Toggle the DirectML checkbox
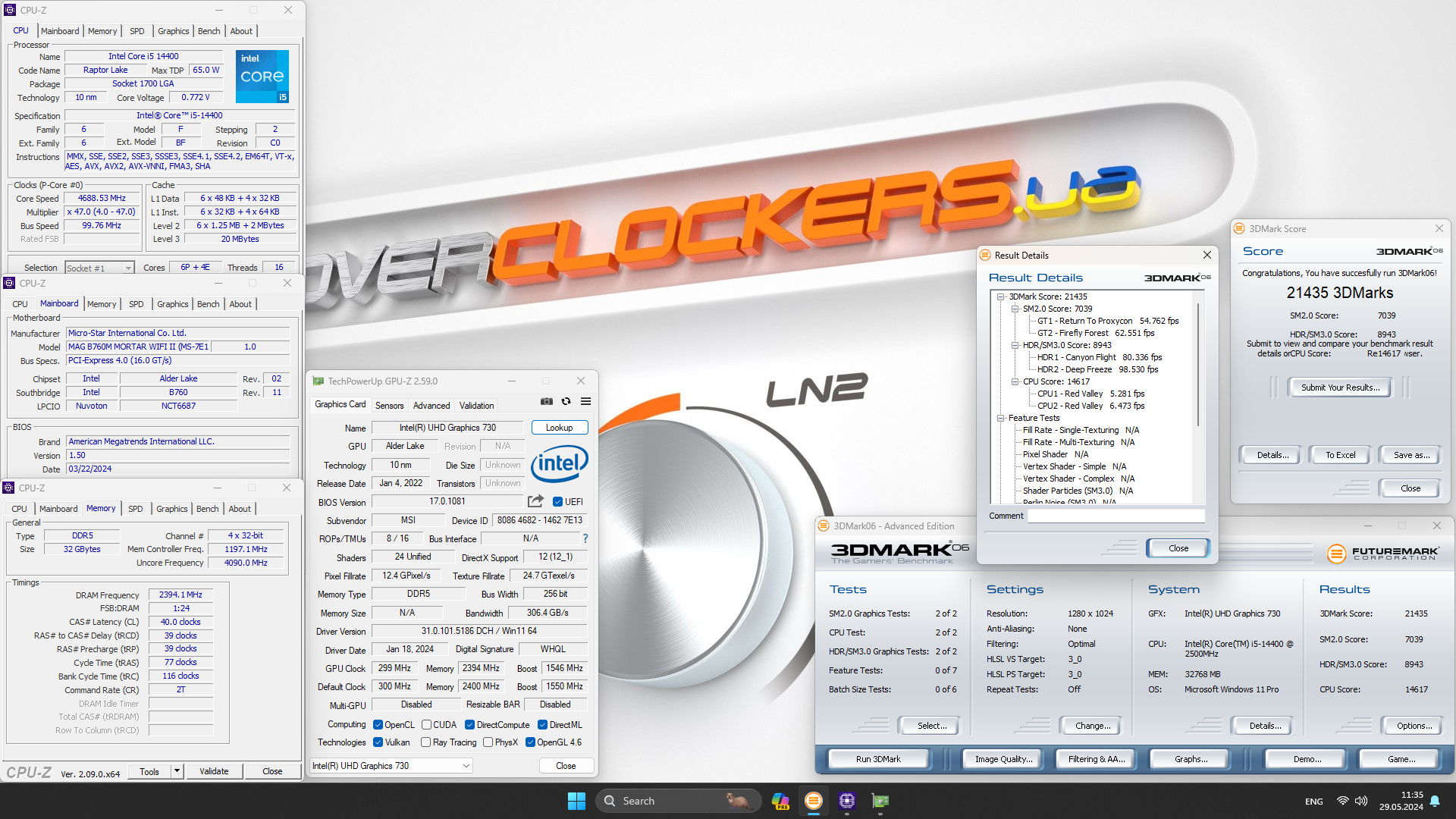Image resolution: width=1456 pixels, height=819 pixels. tap(542, 725)
